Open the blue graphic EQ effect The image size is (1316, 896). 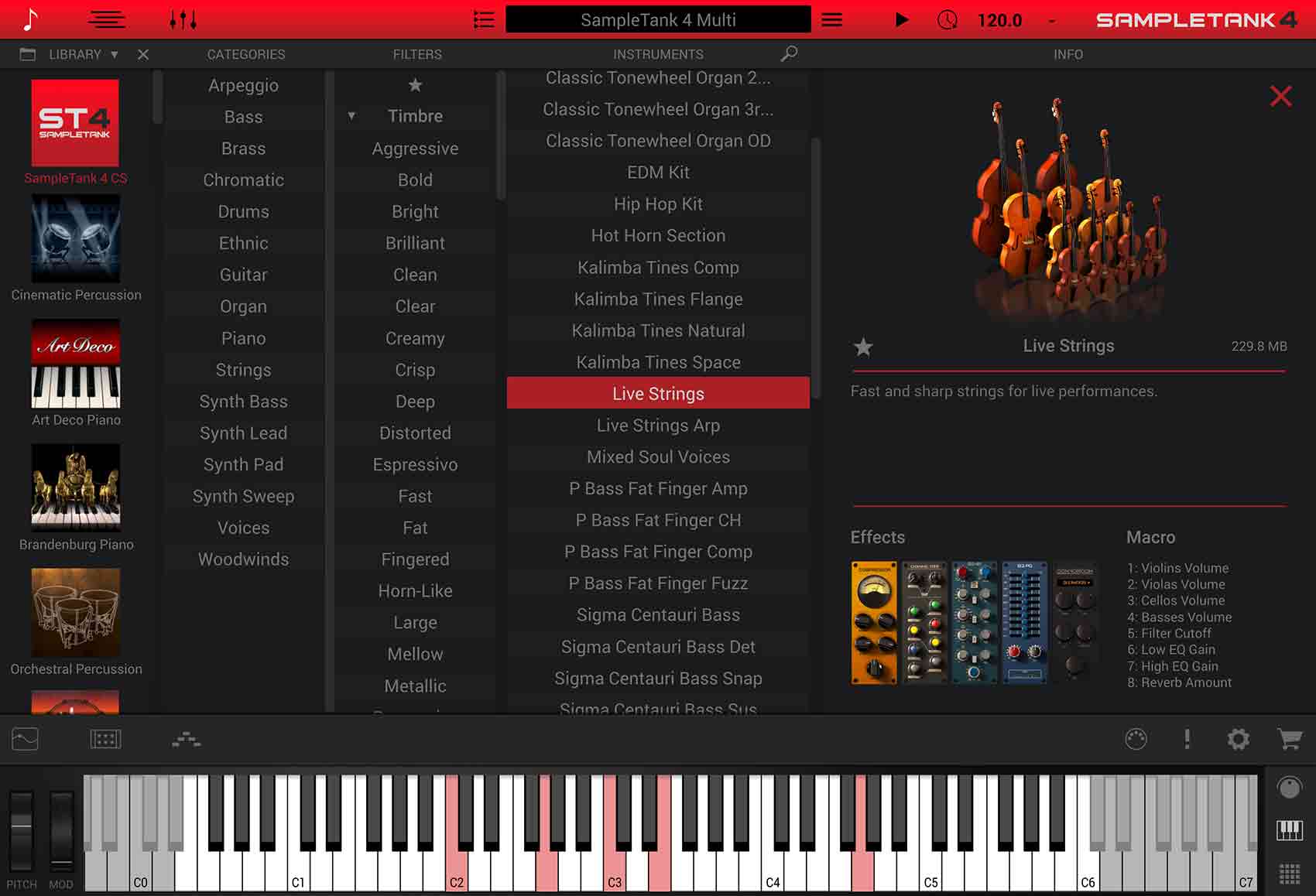[x=1024, y=623]
